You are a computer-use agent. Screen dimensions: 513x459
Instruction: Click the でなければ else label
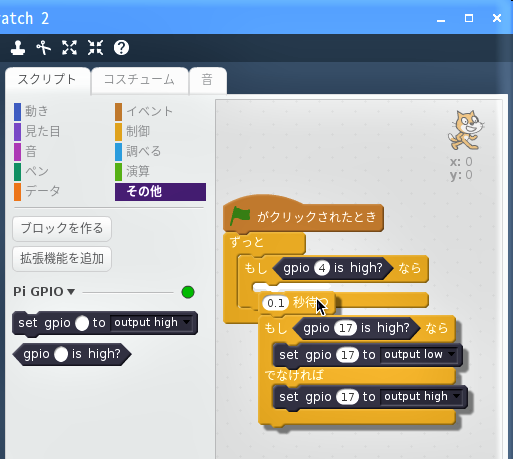(294, 375)
